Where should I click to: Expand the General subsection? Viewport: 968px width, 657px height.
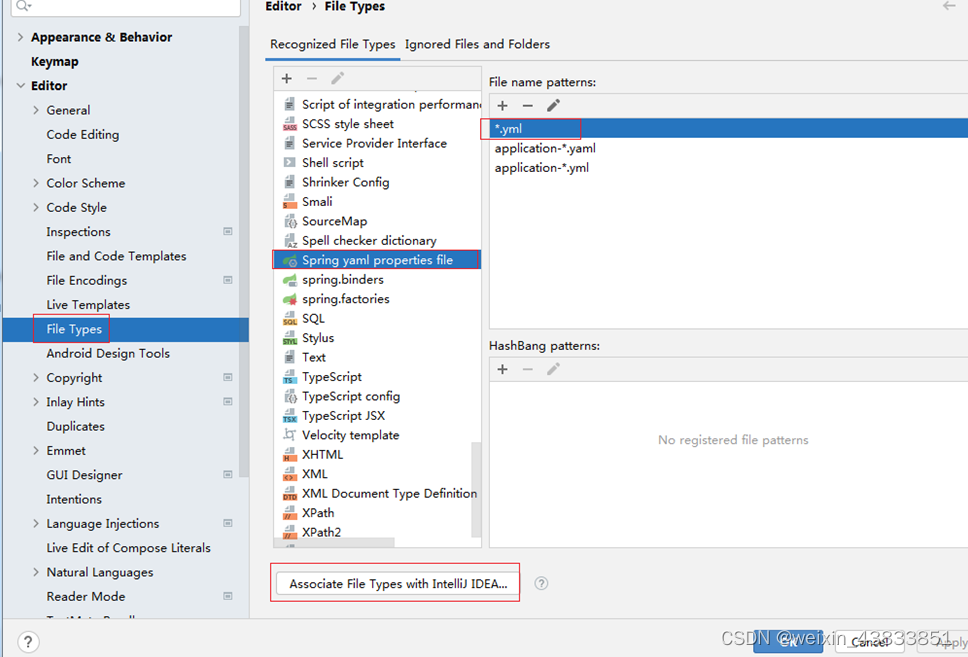(36, 110)
